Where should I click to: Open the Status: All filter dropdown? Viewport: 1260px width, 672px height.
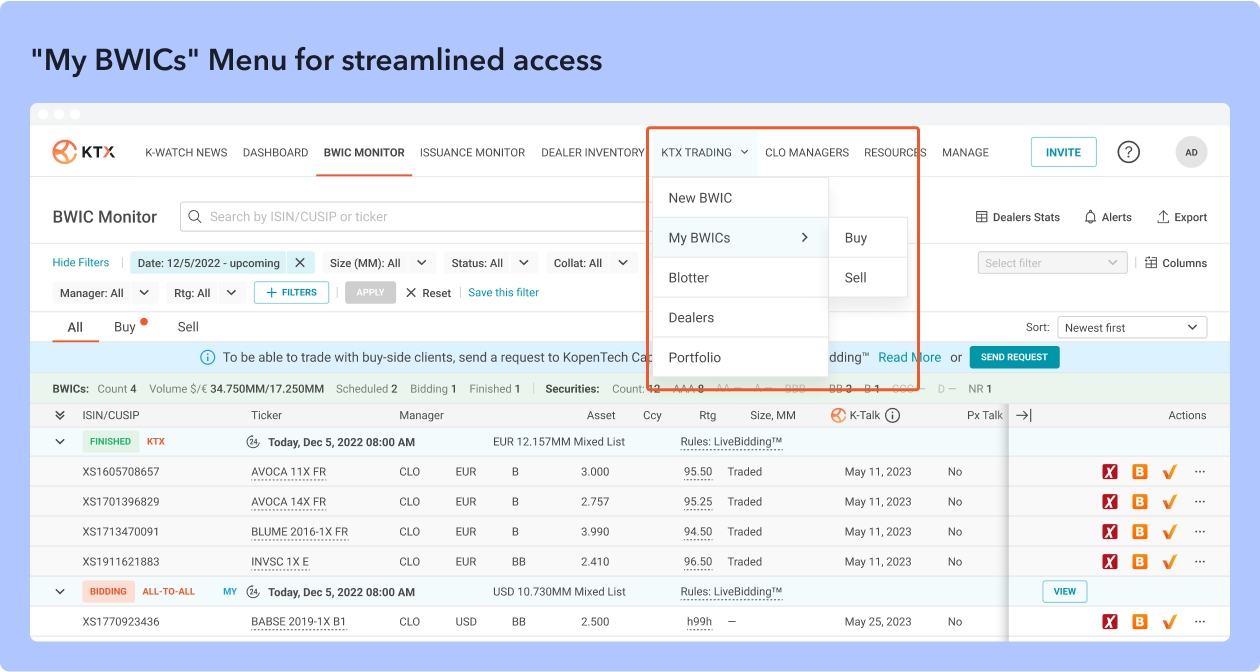487,263
